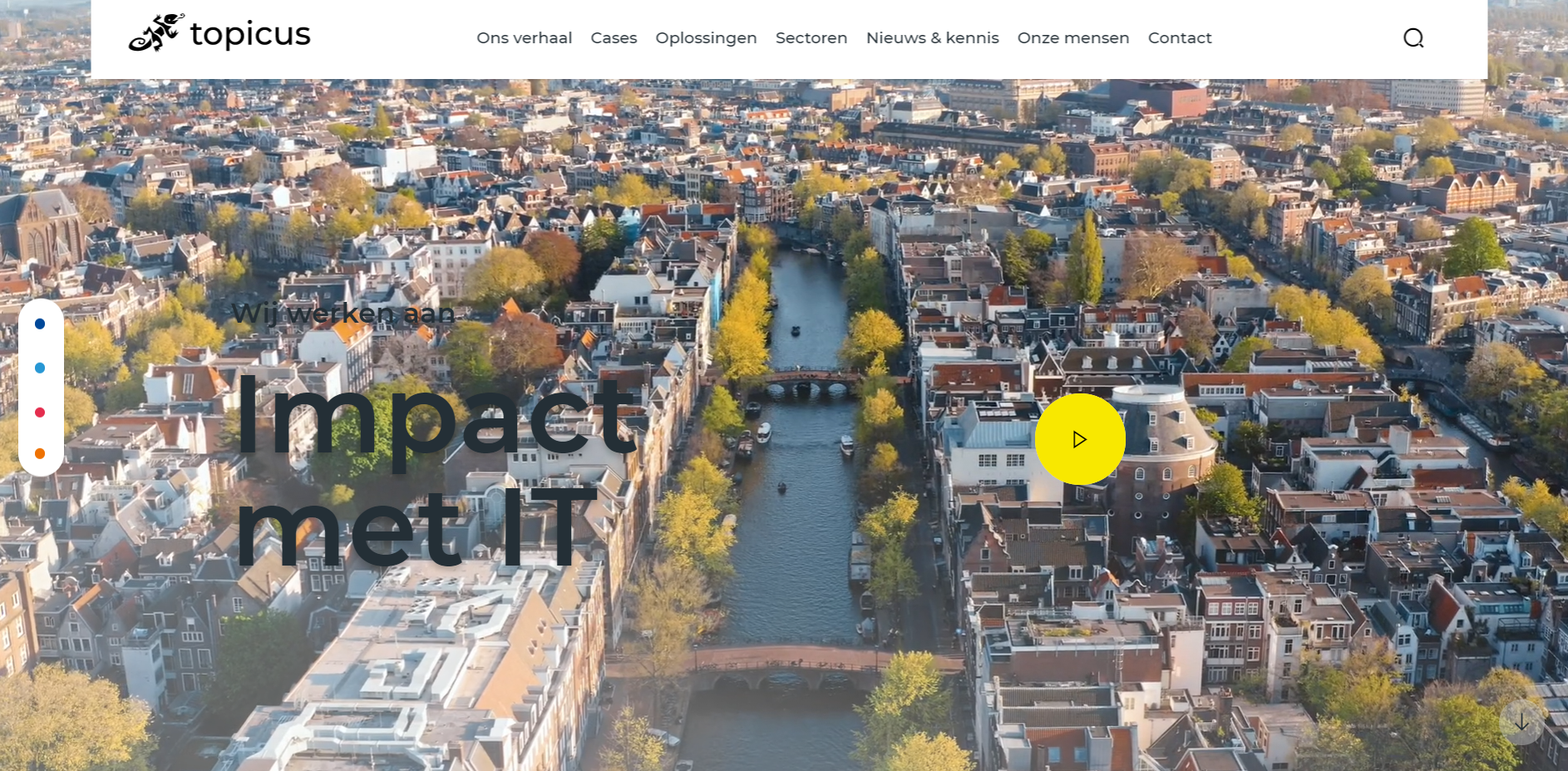
Task: Visit the Onze mensen page
Action: point(1072,38)
